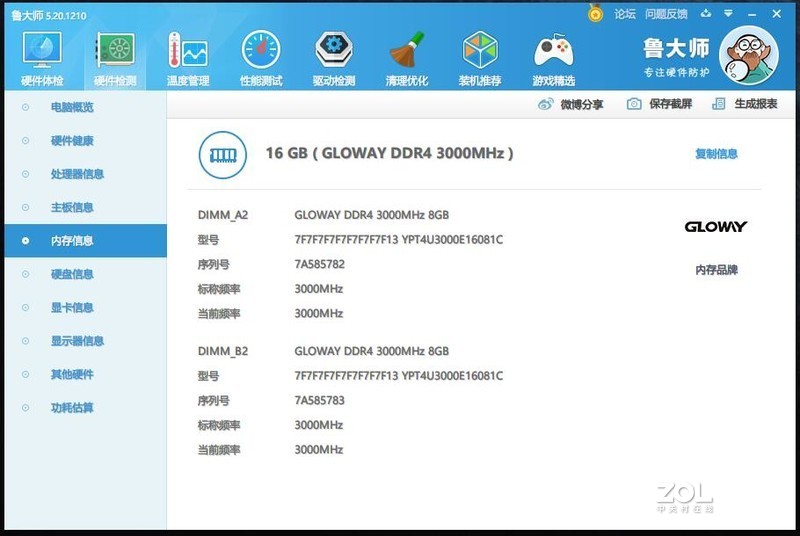Click DIMM_A2 slot label

[x=223, y=215]
